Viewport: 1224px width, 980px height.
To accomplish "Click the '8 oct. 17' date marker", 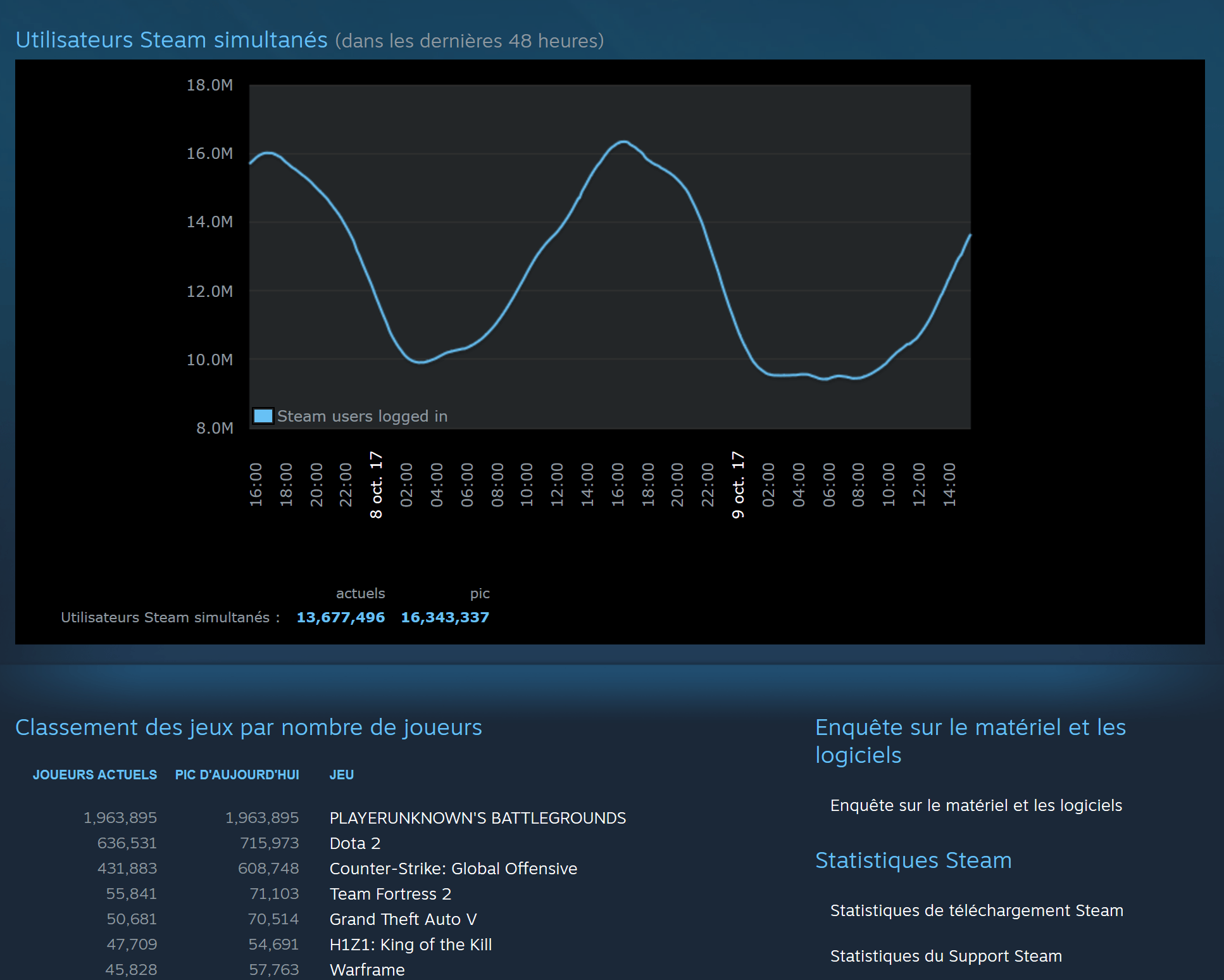I will click(376, 485).
